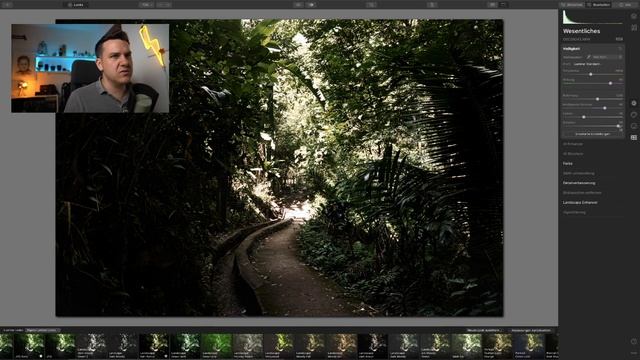Click the histogram at top of panel
Screen dimensions: 640x360
click(592, 18)
